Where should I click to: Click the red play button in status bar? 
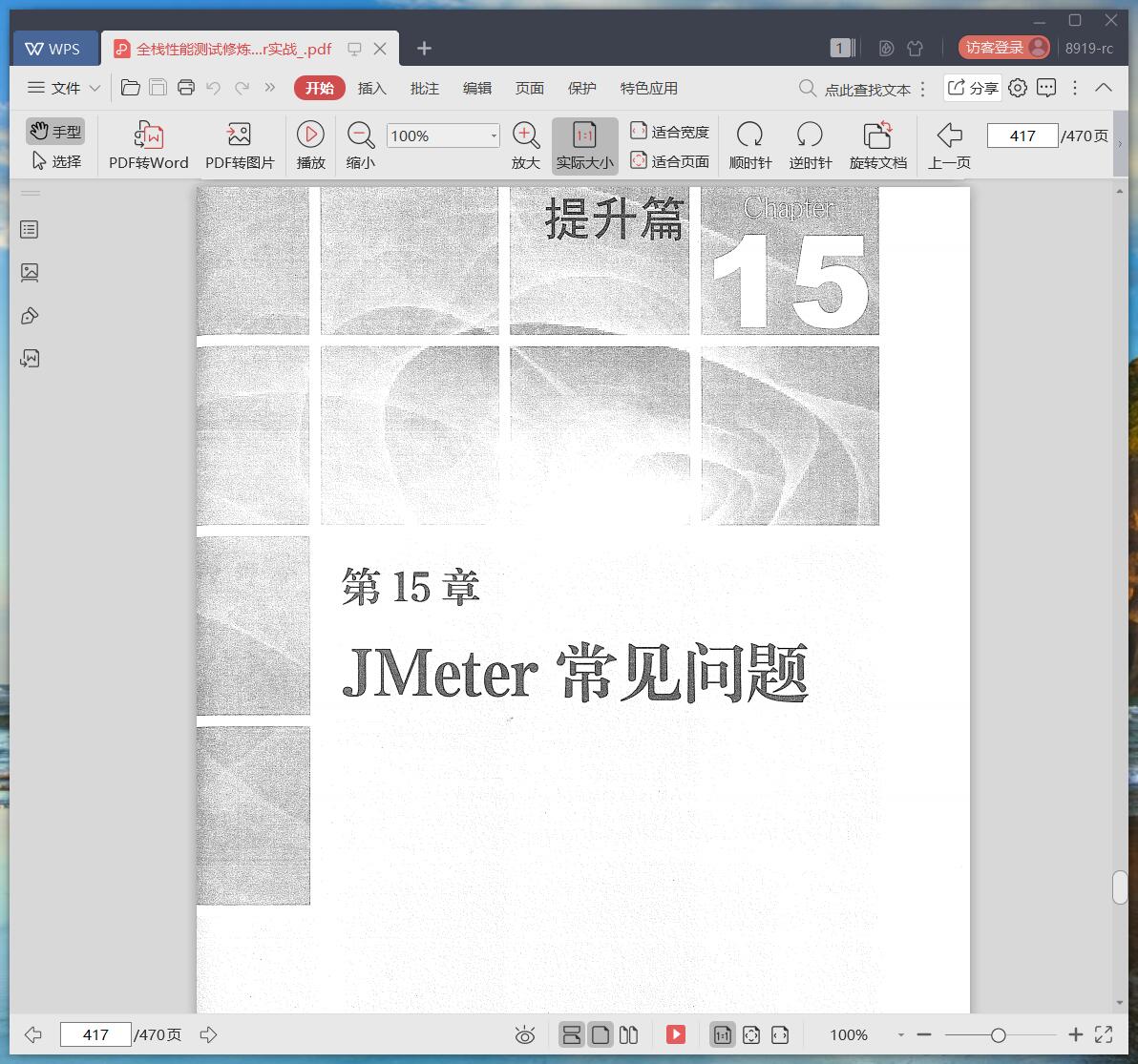click(676, 1034)
